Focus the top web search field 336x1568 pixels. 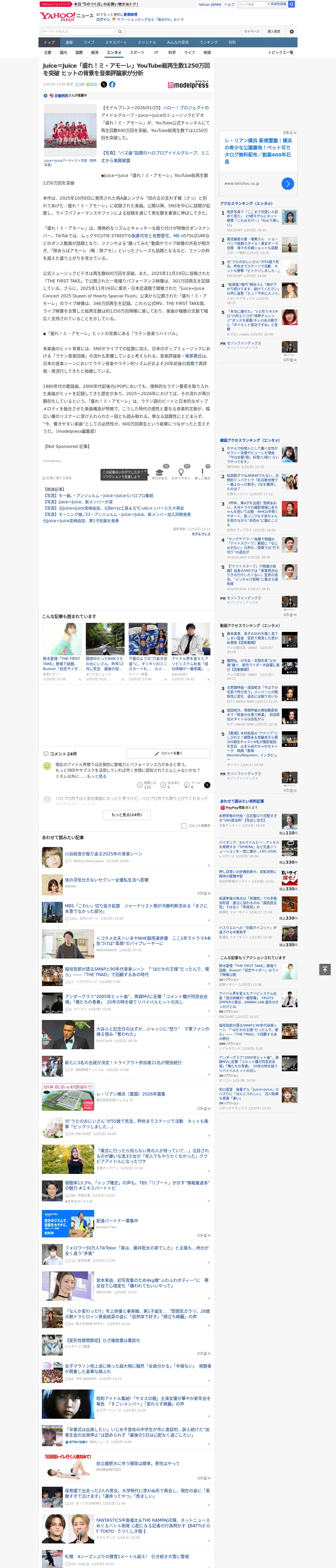tap(252, 4)
